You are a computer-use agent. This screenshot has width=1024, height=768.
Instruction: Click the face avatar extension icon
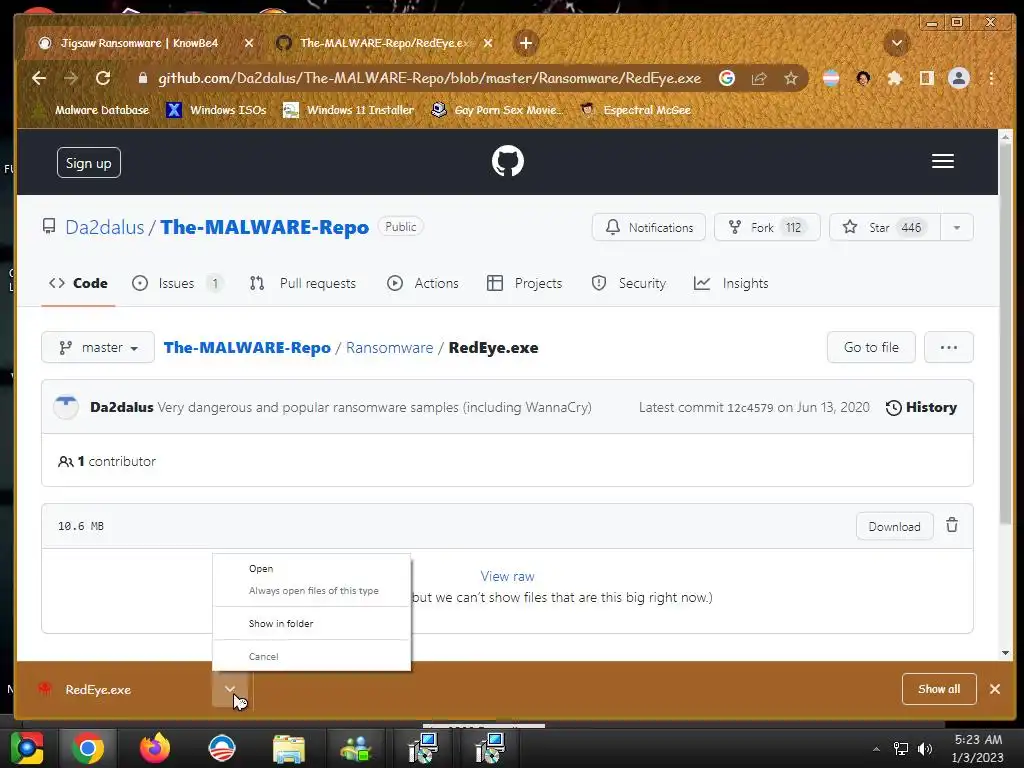[x=863, y=78]
